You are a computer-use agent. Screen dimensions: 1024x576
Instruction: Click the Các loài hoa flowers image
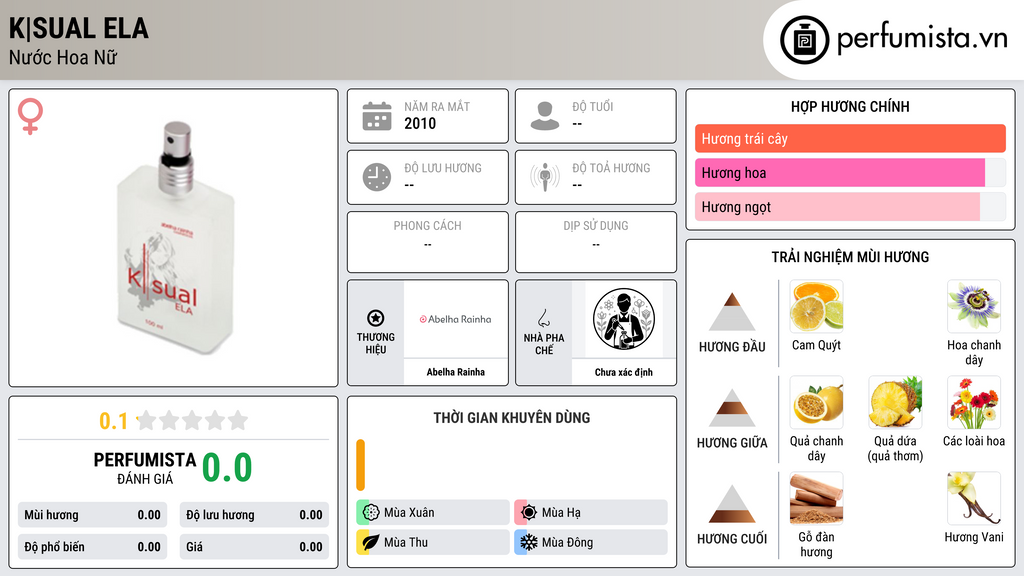[974, 402]
